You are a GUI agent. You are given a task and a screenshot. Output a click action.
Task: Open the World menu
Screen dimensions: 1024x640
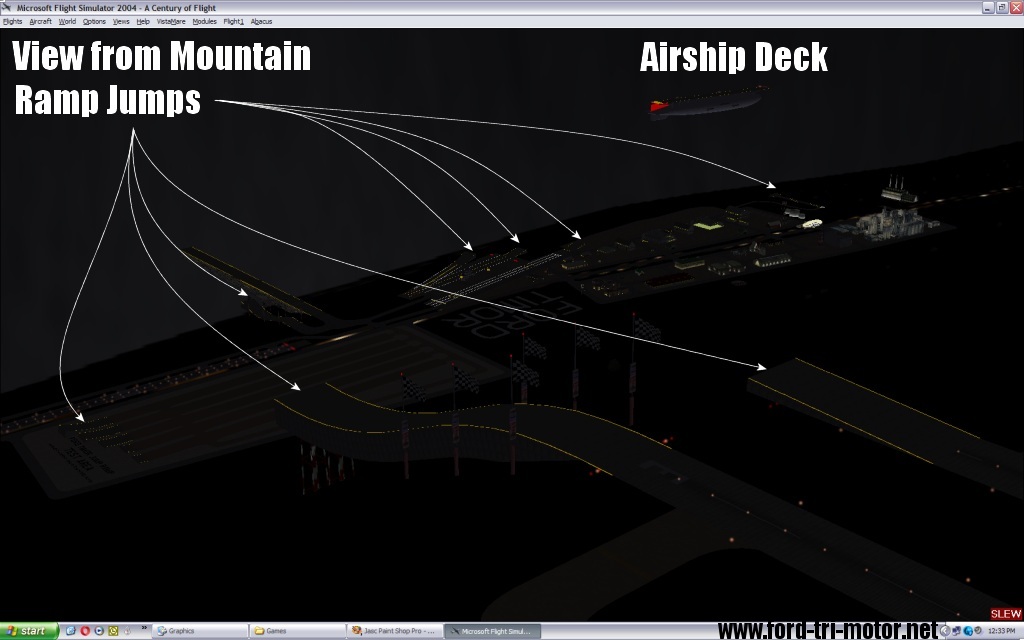[x=67, y=22]
